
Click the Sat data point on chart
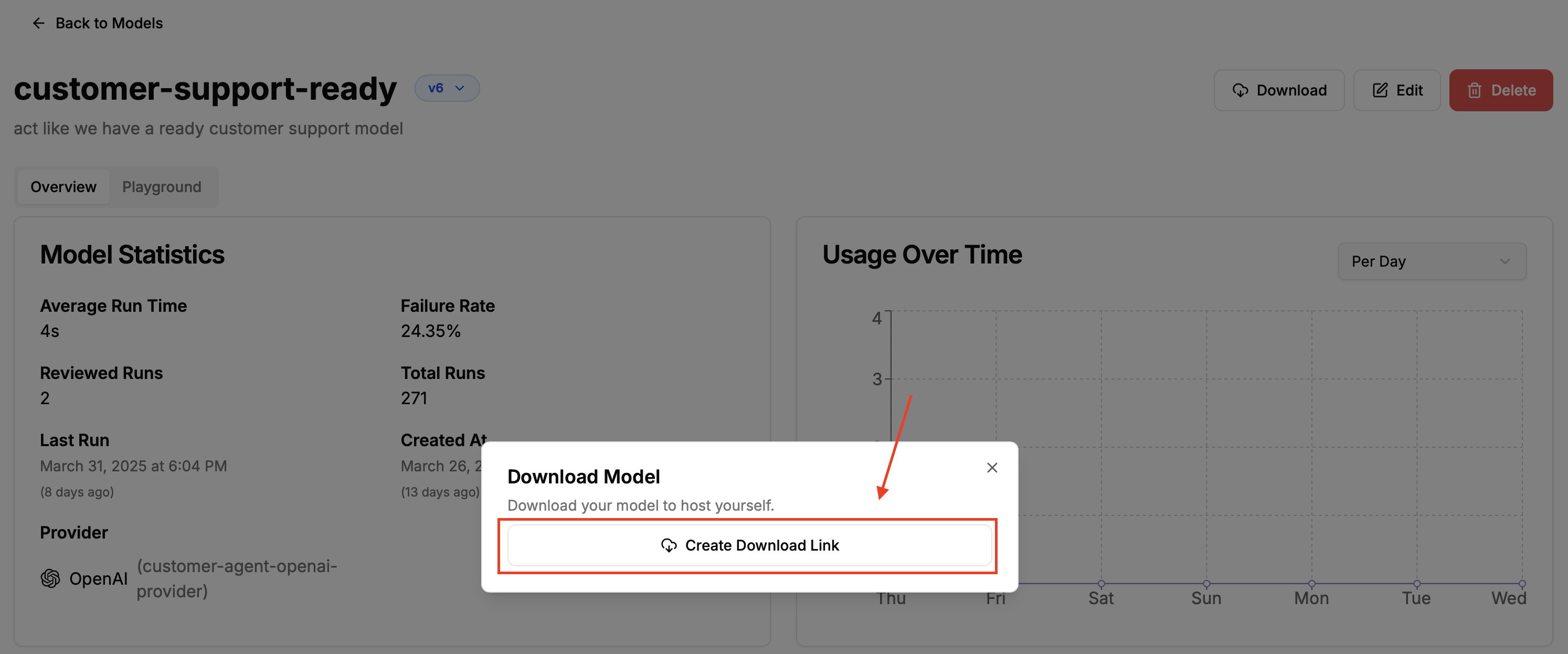point(1101,583)
